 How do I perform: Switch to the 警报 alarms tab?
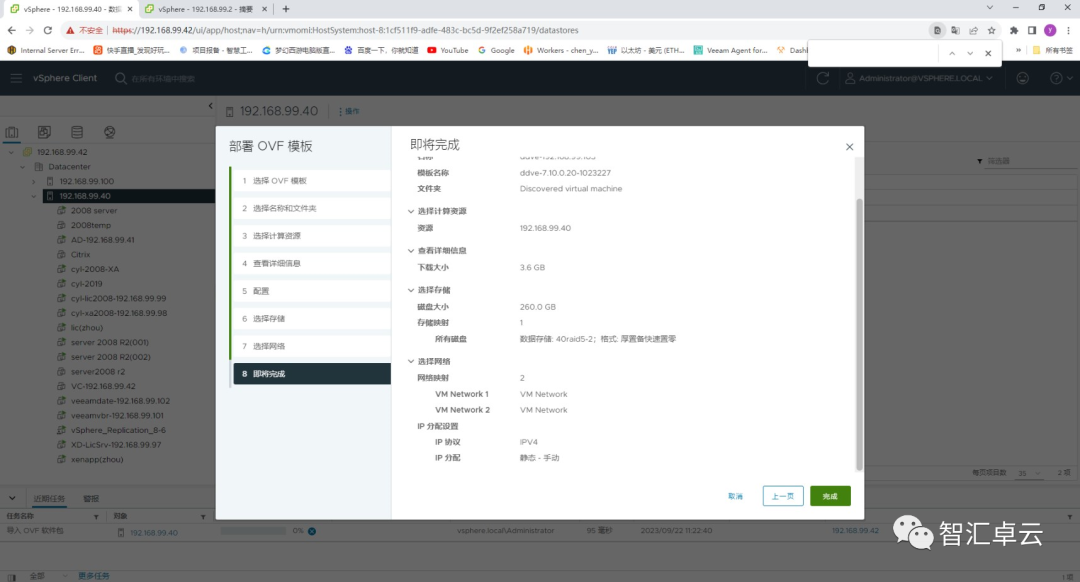click(x=91, y=499)
